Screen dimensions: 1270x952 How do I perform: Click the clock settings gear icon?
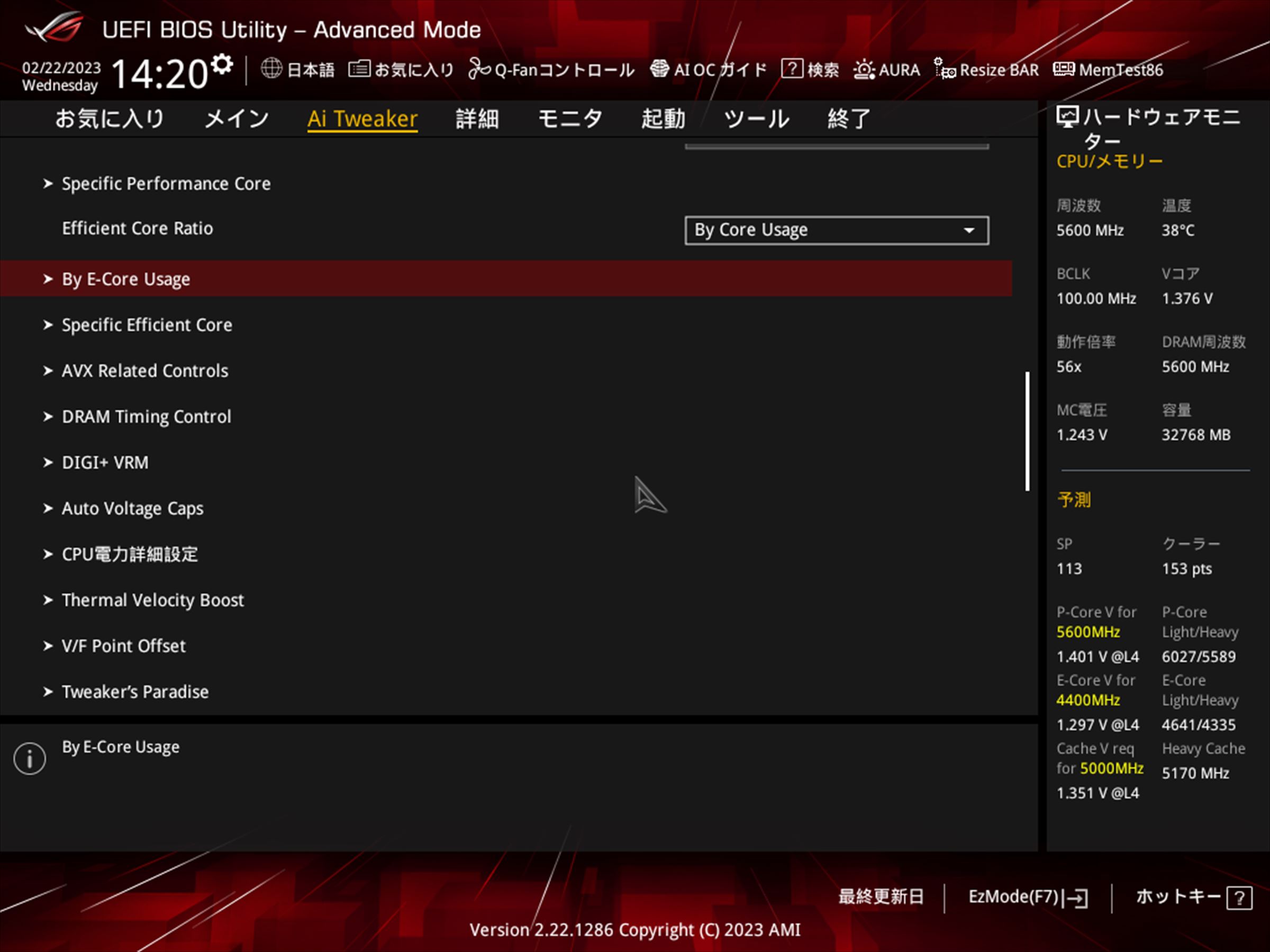pyautogui.click(x=222, y=63)
